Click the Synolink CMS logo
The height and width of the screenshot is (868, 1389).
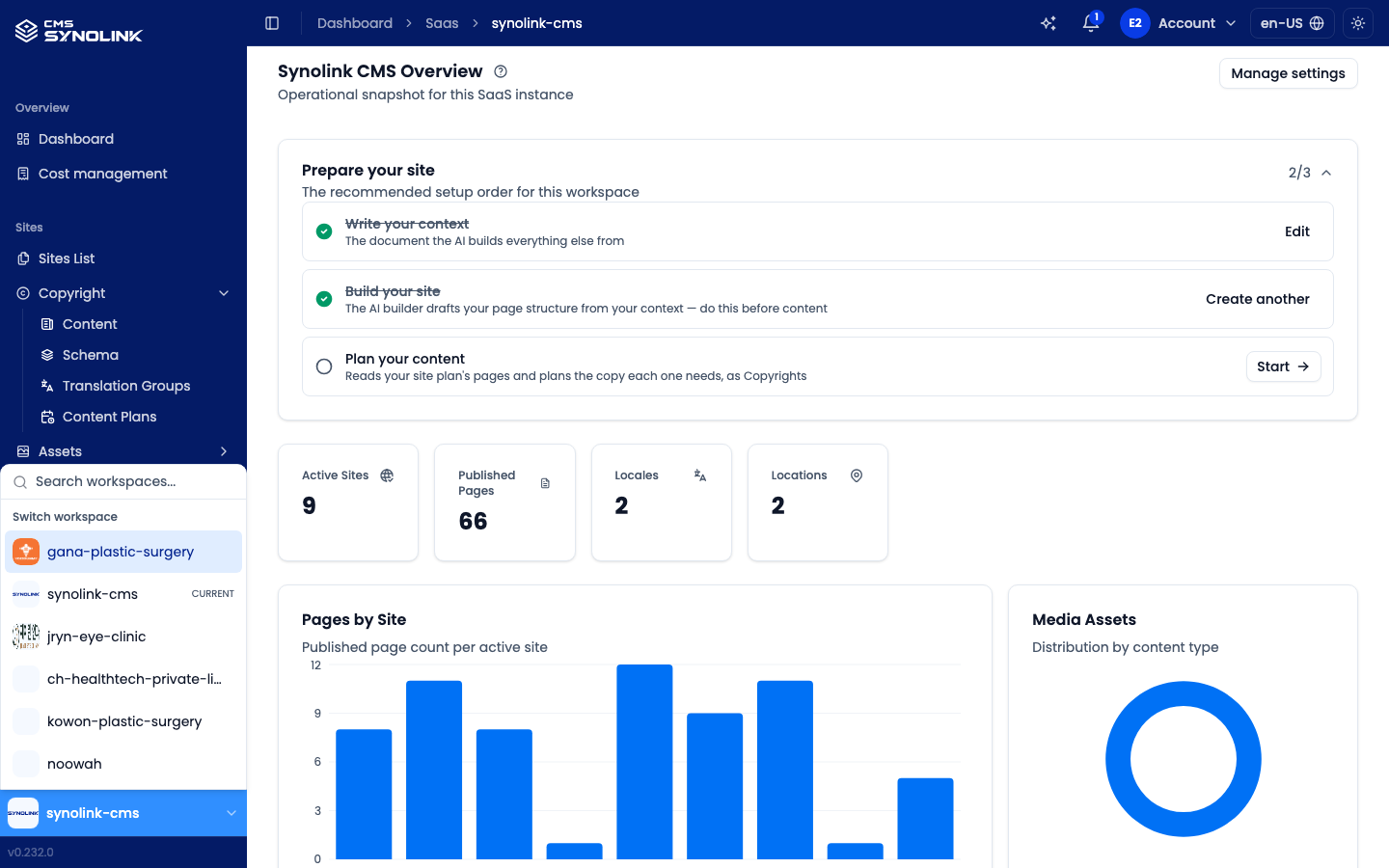pyautogui.click(x=79, y=31)
